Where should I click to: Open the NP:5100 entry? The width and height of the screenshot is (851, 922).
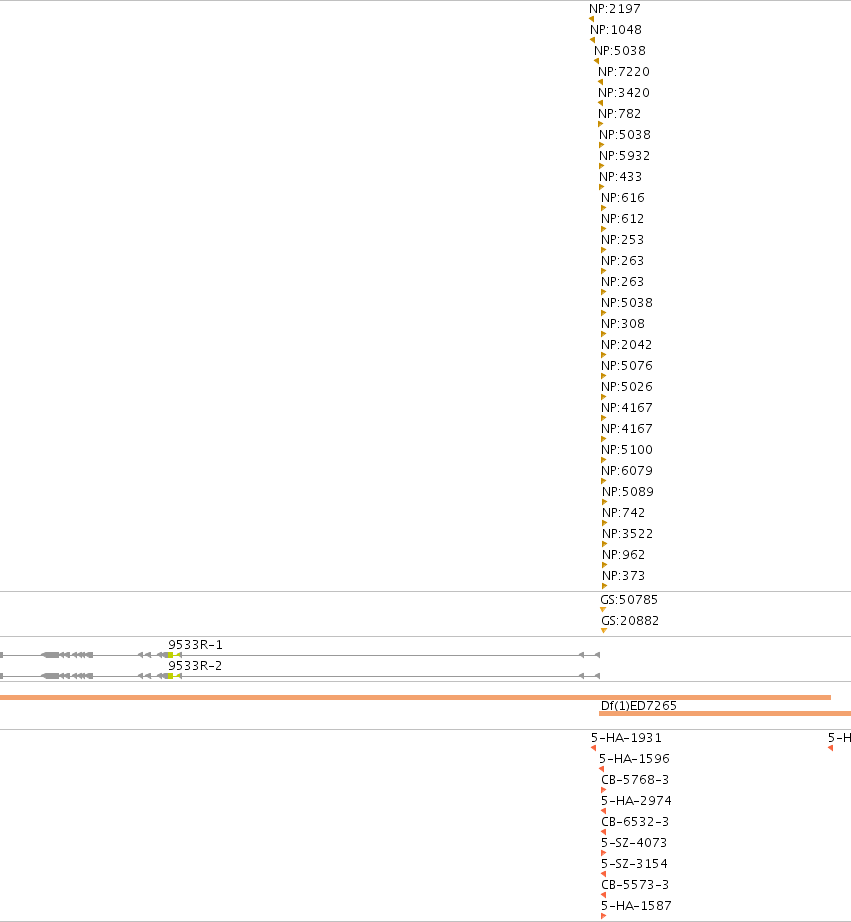click(x=627, y=450)
